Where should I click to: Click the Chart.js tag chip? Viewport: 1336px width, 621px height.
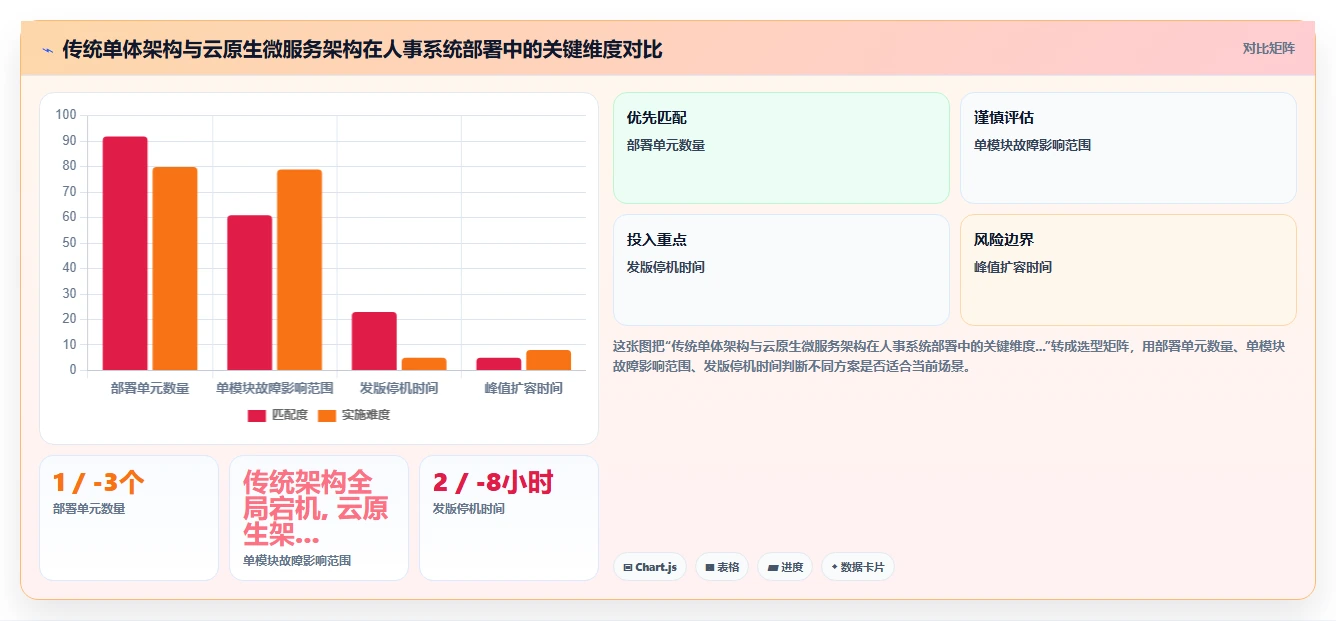pos(650,567)
